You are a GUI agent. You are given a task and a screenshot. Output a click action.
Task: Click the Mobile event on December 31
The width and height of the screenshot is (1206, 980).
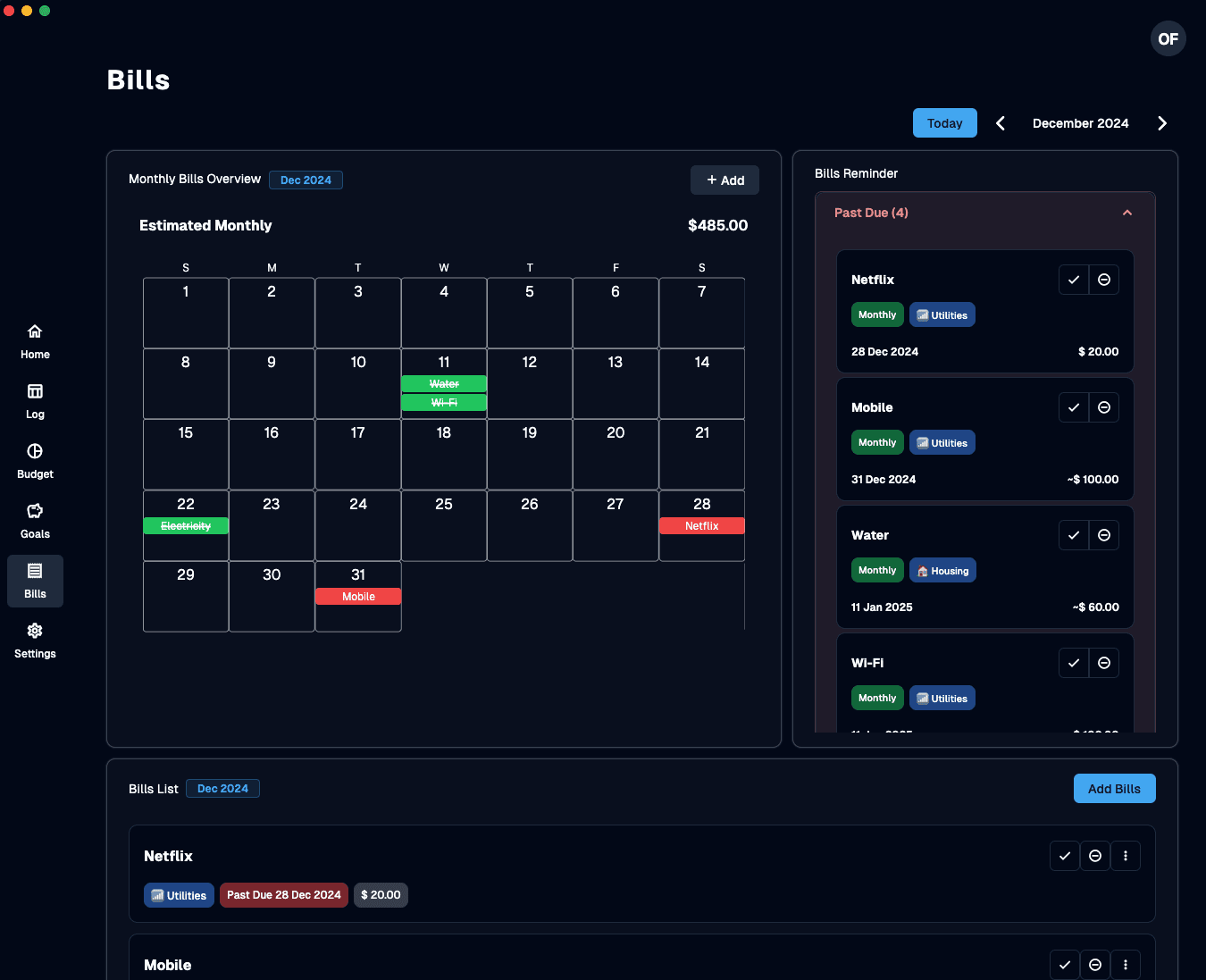tap(358, 596)
